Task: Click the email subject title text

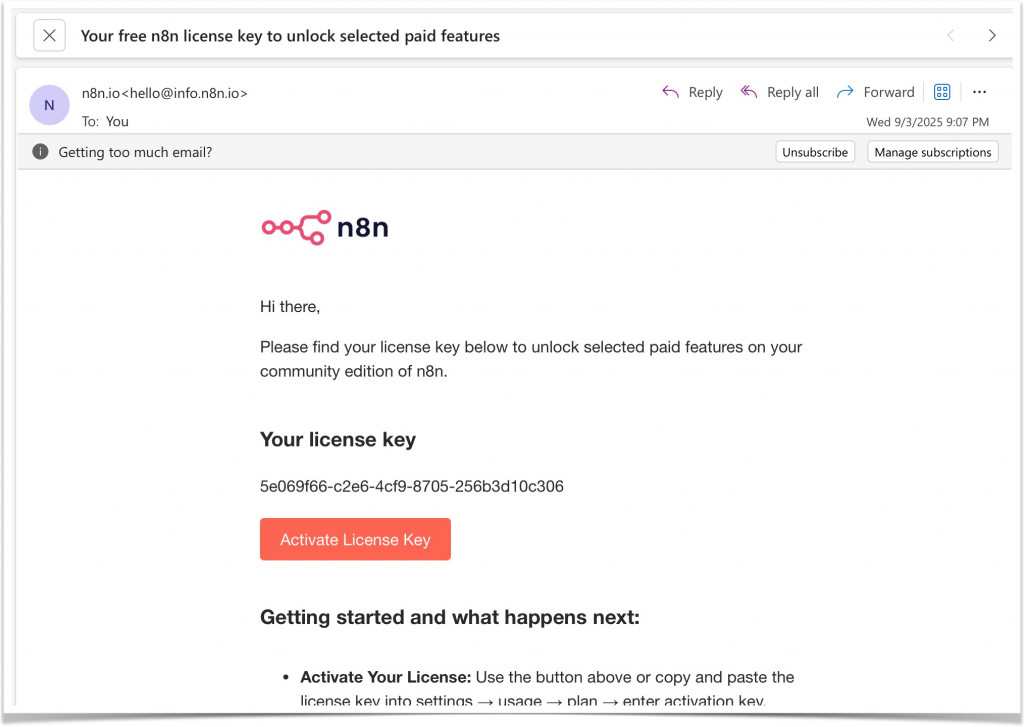Action: (290, 36)
